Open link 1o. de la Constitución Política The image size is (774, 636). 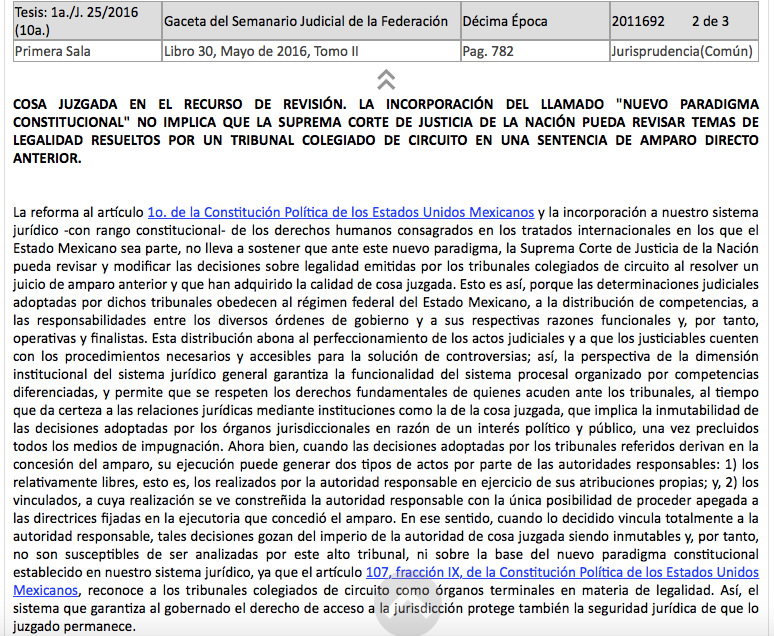point(341,212)
